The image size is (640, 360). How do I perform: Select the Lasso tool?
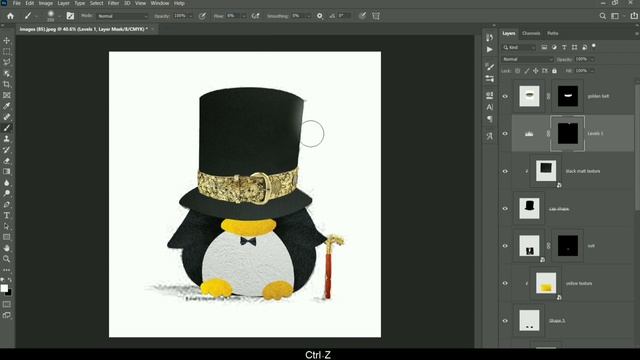click(7, 62)
